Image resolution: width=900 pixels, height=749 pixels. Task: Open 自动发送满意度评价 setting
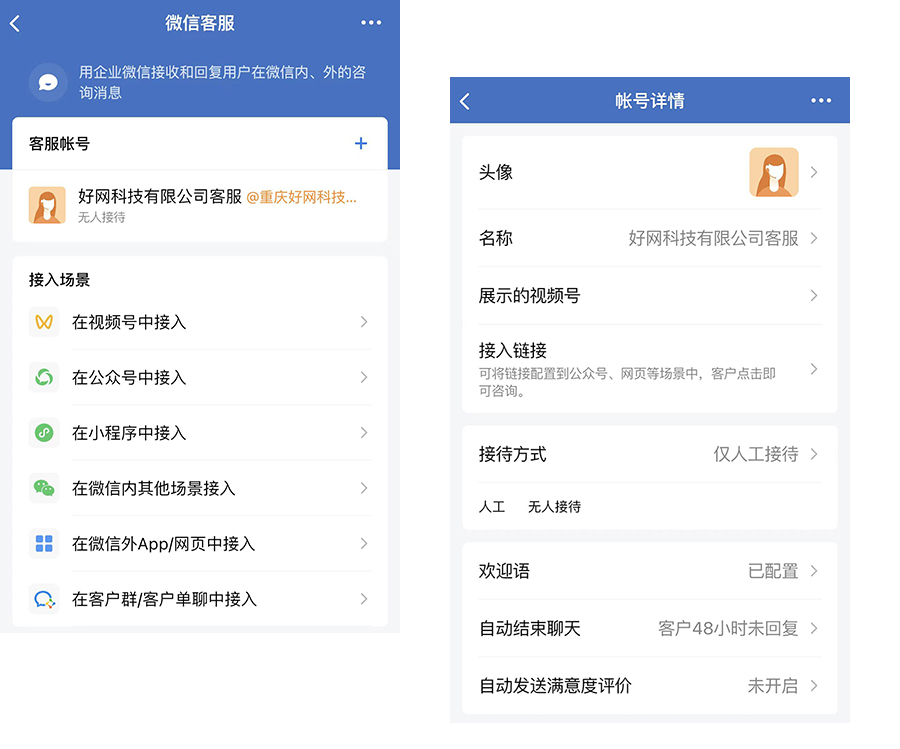[650, 686]
